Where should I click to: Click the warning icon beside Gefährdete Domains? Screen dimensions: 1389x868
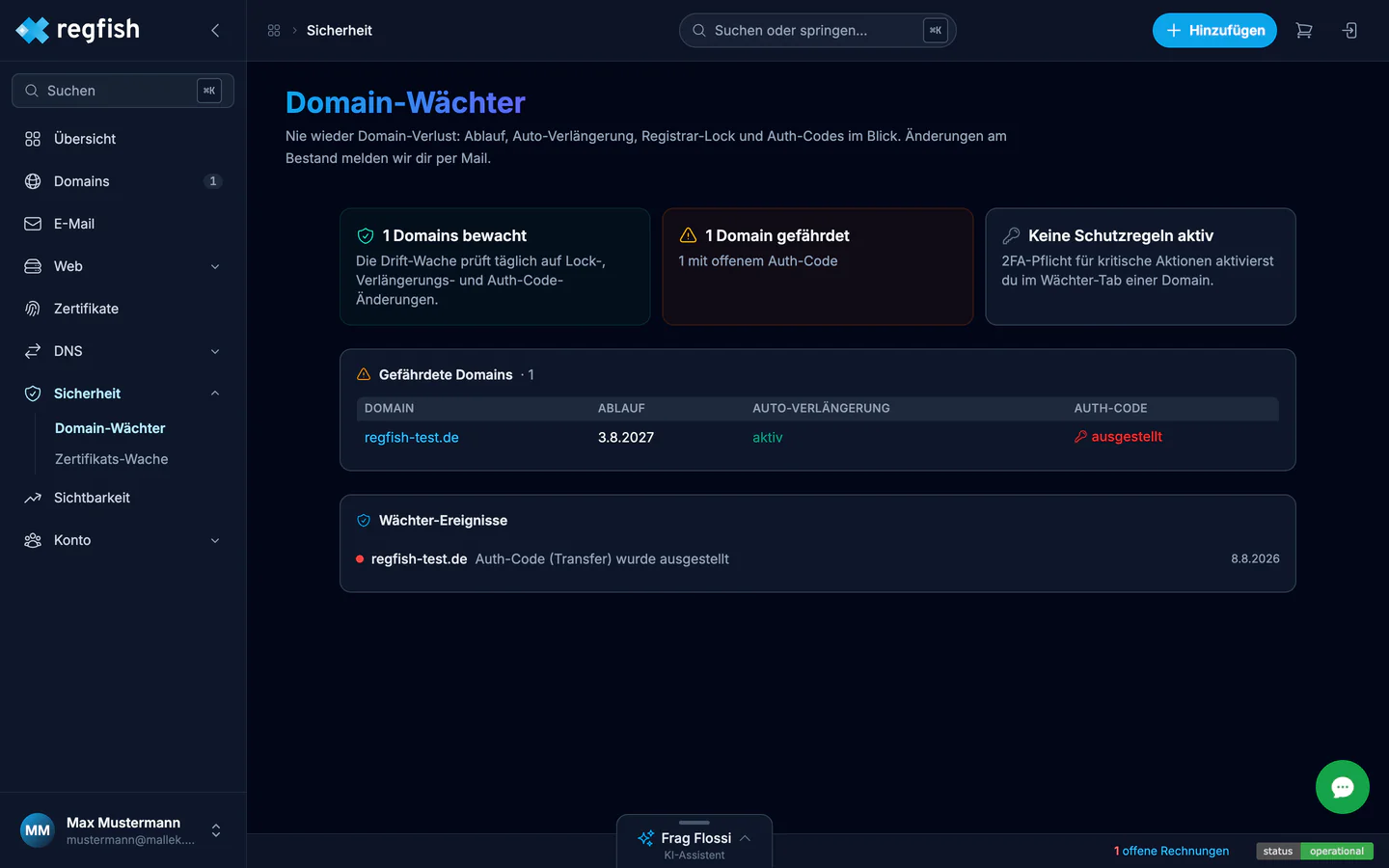click(x=364, y=374)
